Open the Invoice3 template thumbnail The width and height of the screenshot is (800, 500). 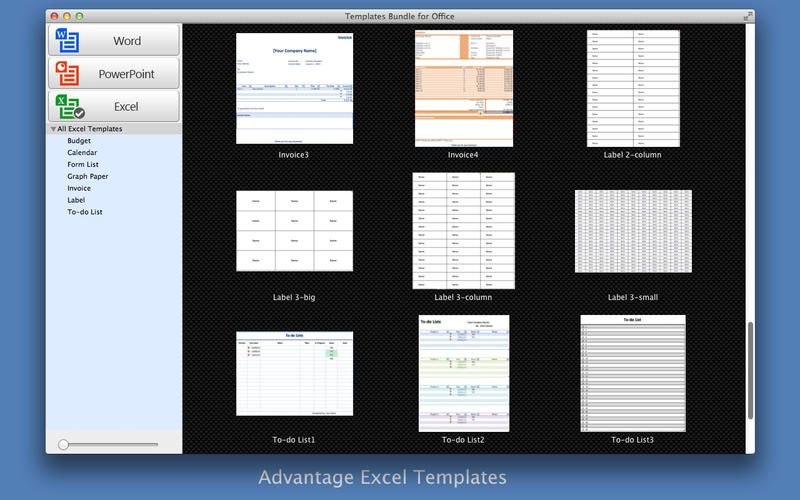pyautogui.click(x=295, y=88)
